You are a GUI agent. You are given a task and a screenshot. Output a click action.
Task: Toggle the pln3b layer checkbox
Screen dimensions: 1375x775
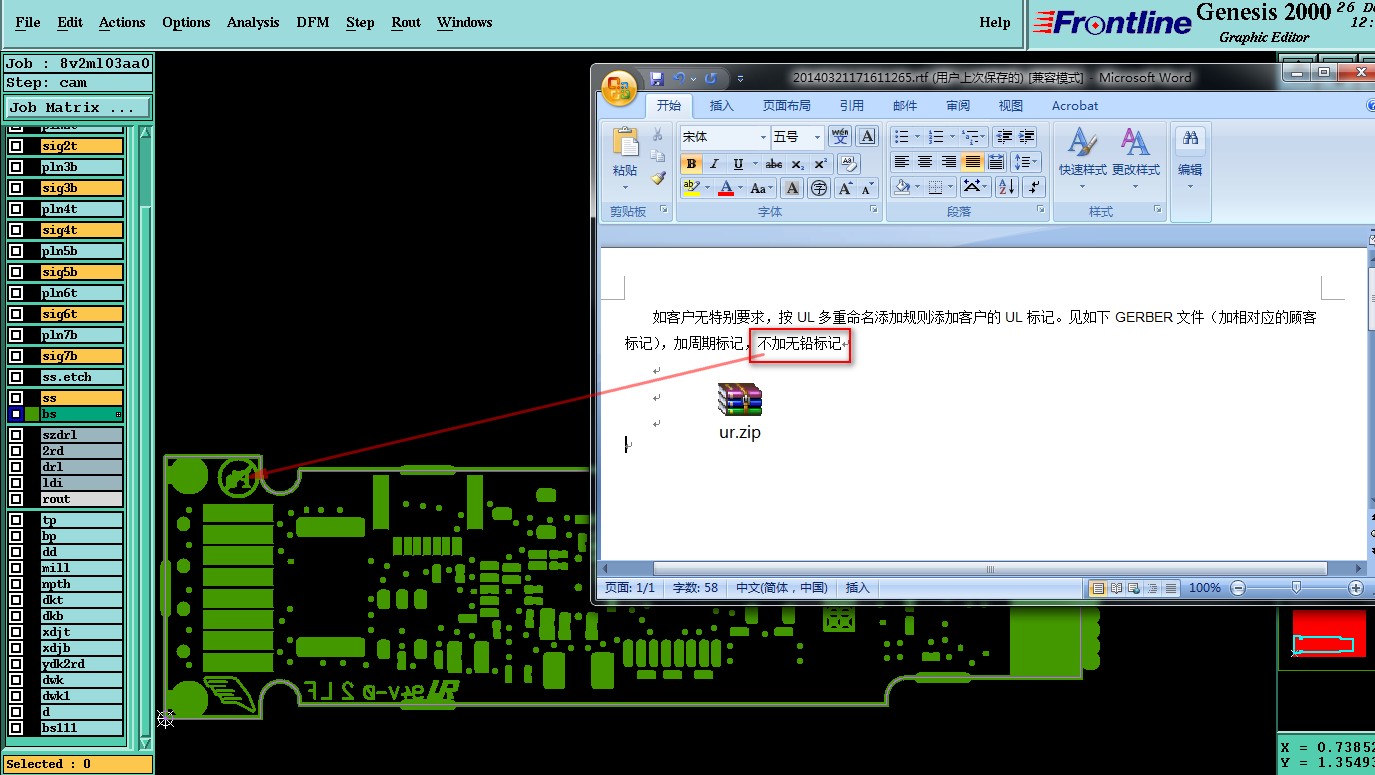point(16,167)
